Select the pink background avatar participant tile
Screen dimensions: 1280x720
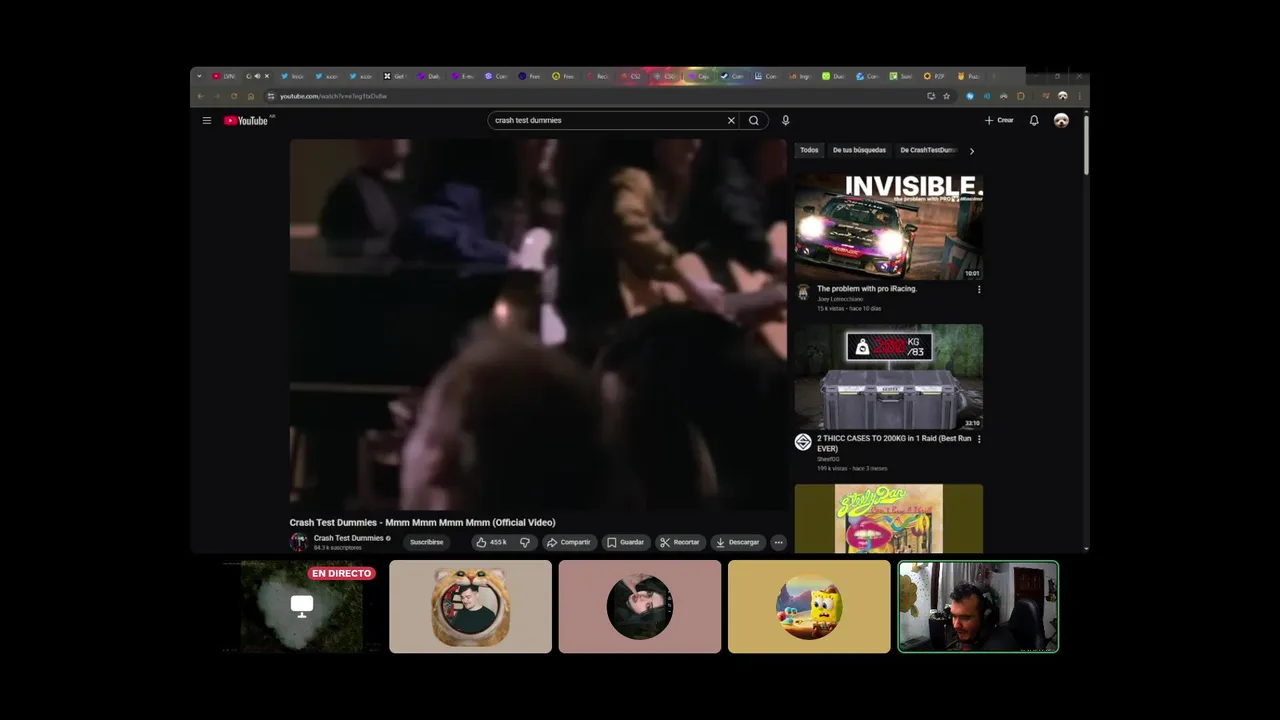(640, 606)
